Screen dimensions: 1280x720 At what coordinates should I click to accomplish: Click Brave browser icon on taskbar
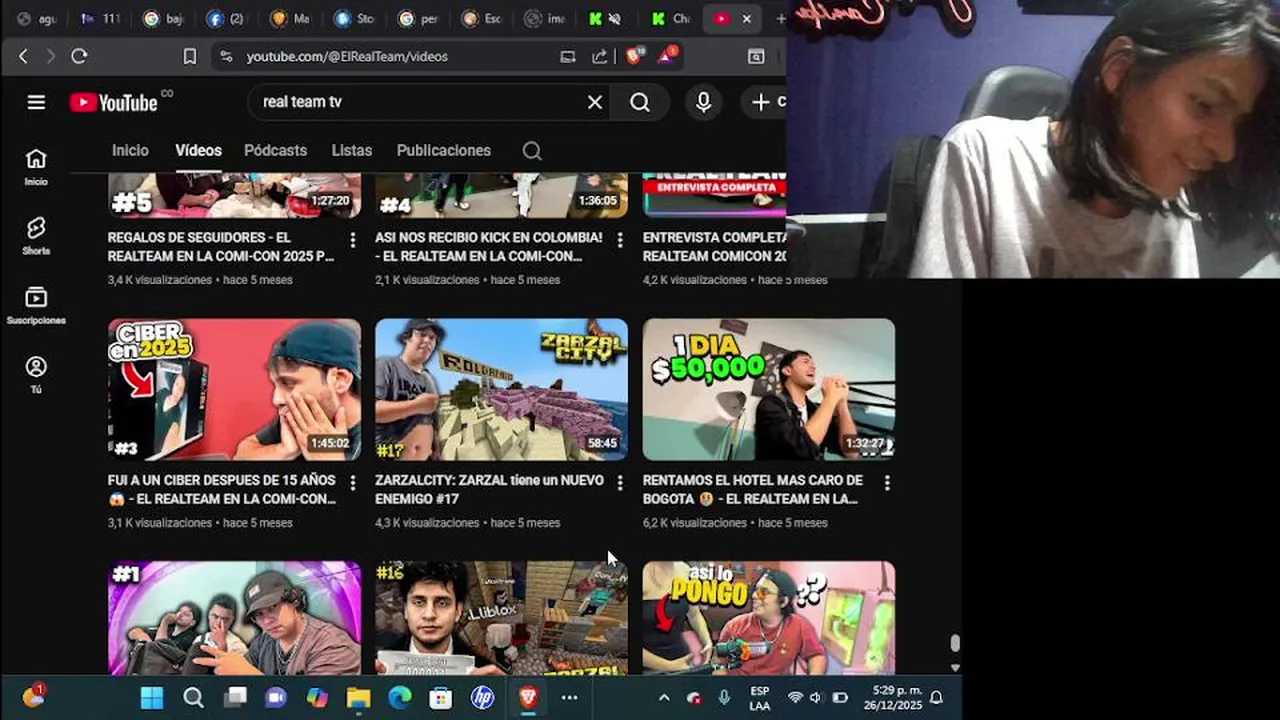coord(528,697)
